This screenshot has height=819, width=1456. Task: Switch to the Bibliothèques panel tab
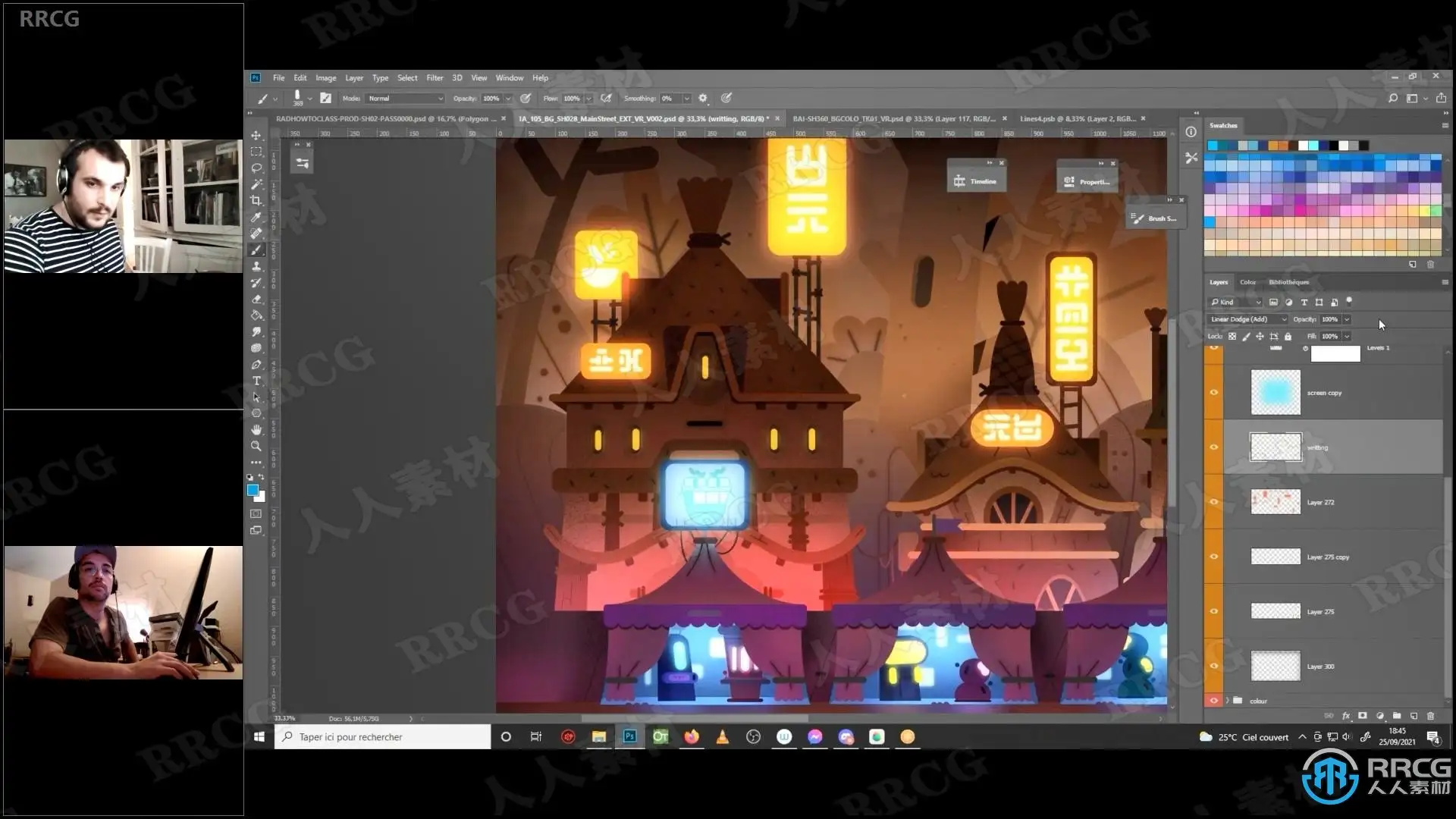1288,282
